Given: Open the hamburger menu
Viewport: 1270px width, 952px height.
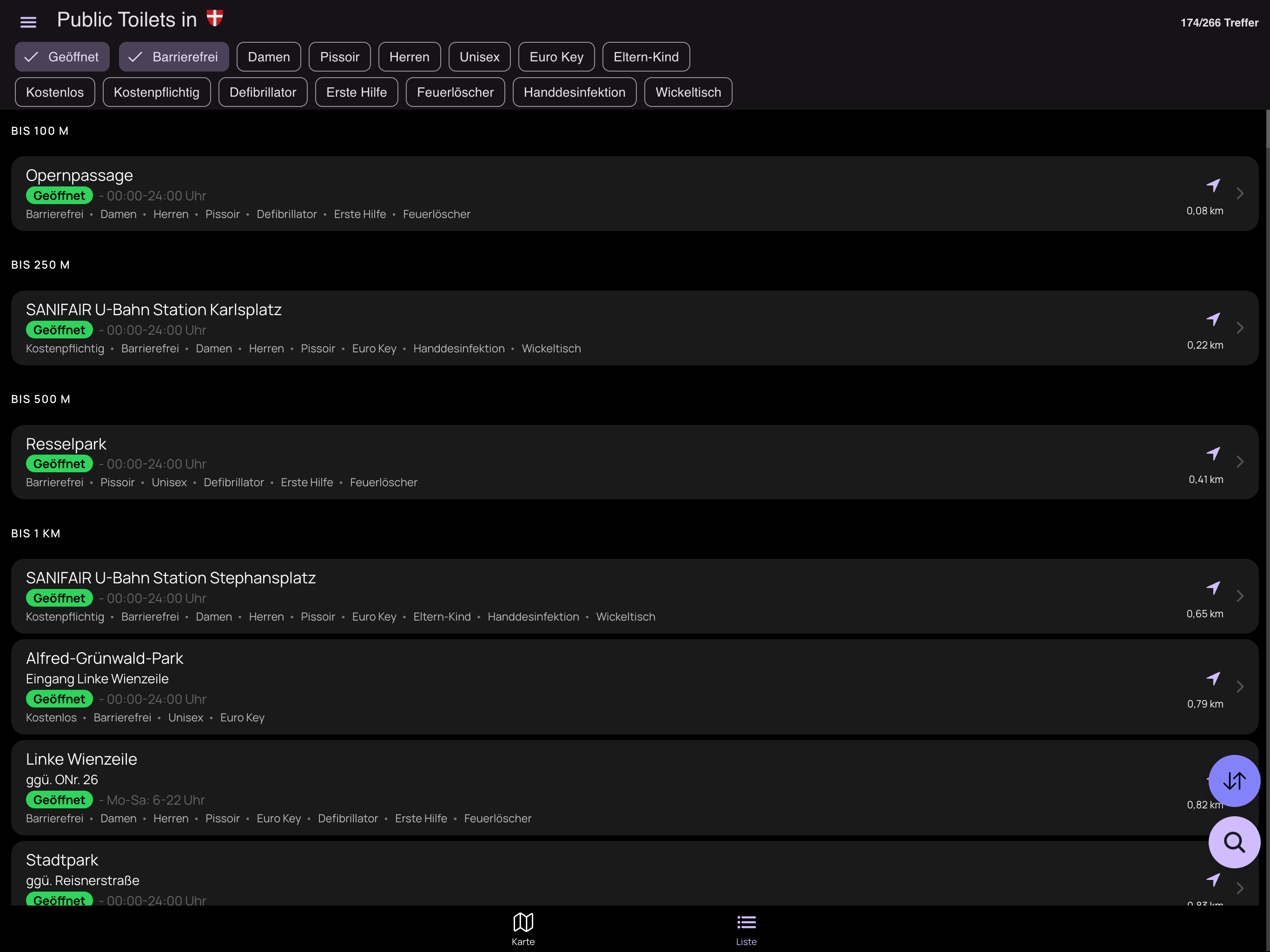Looking at the screenshot, I should [28, 22].
